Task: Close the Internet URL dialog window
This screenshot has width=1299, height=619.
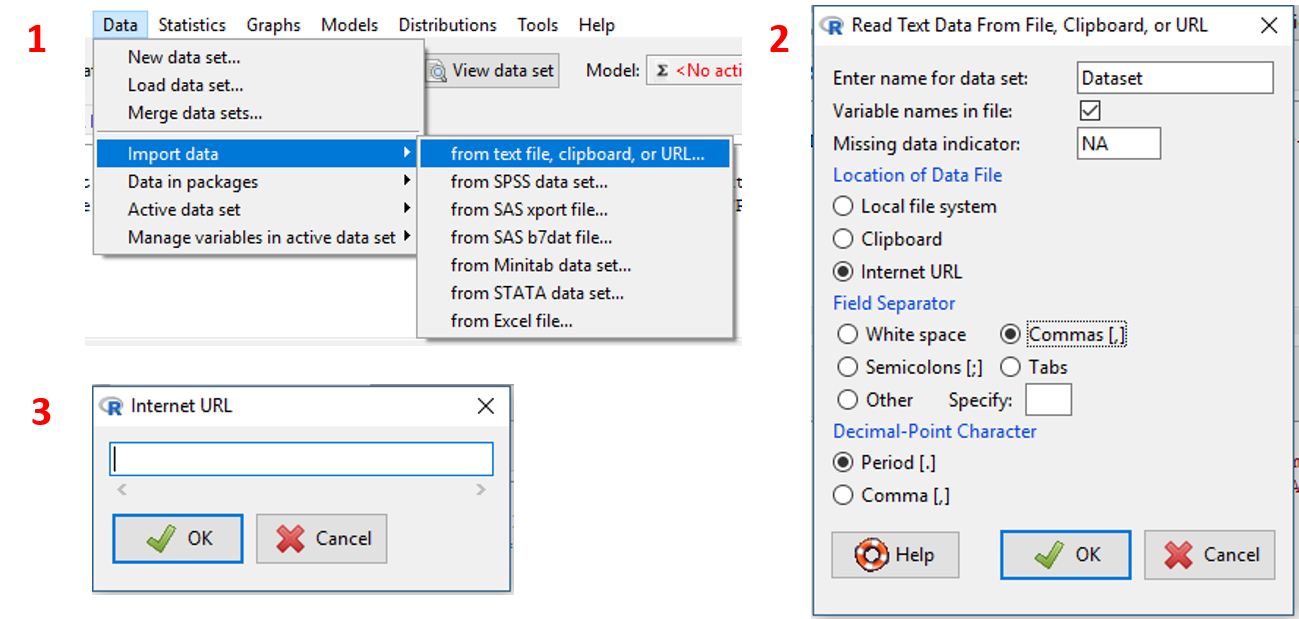Action: pyautogui.click(x=486, y=406)
